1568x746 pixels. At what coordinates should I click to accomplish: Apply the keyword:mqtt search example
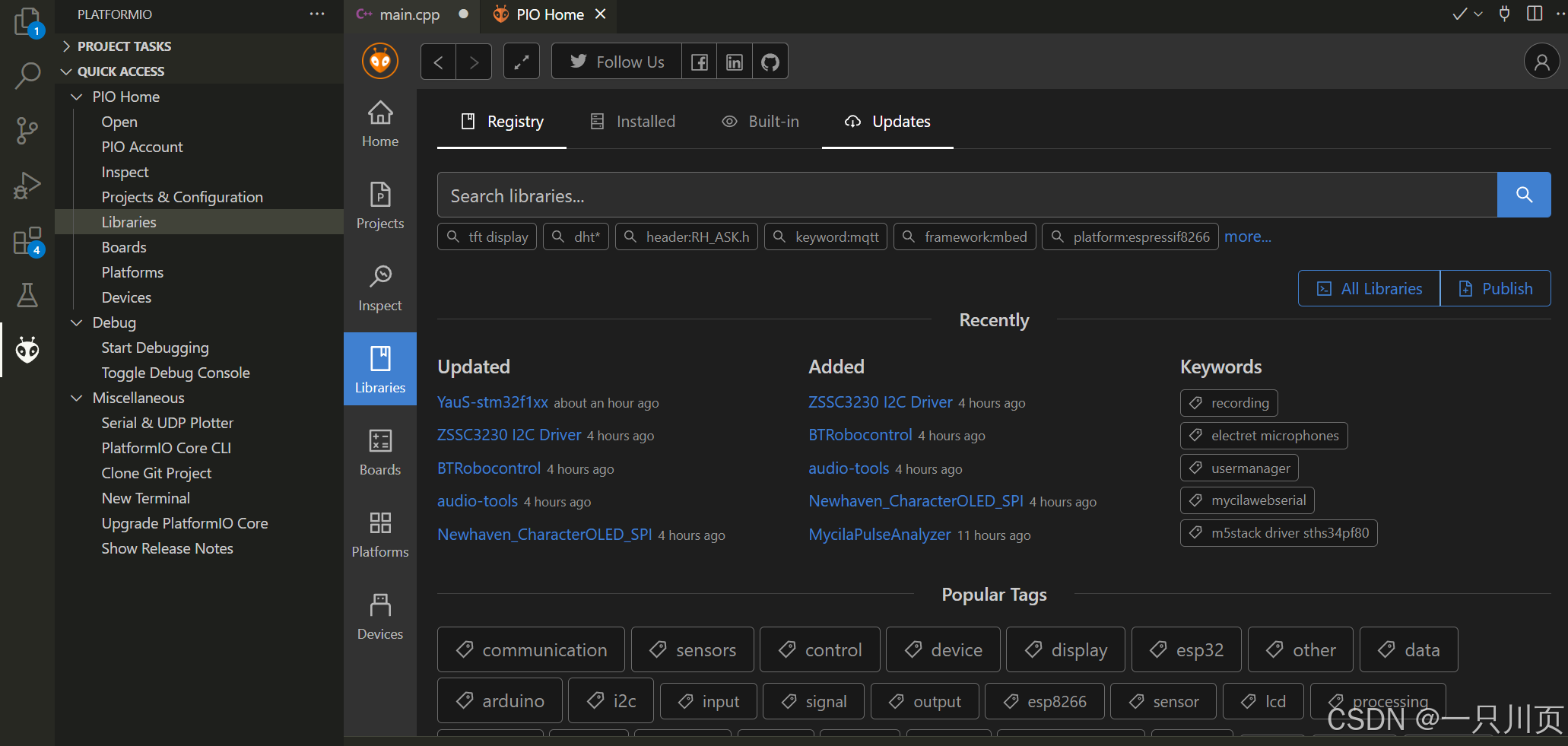point(826,236)
